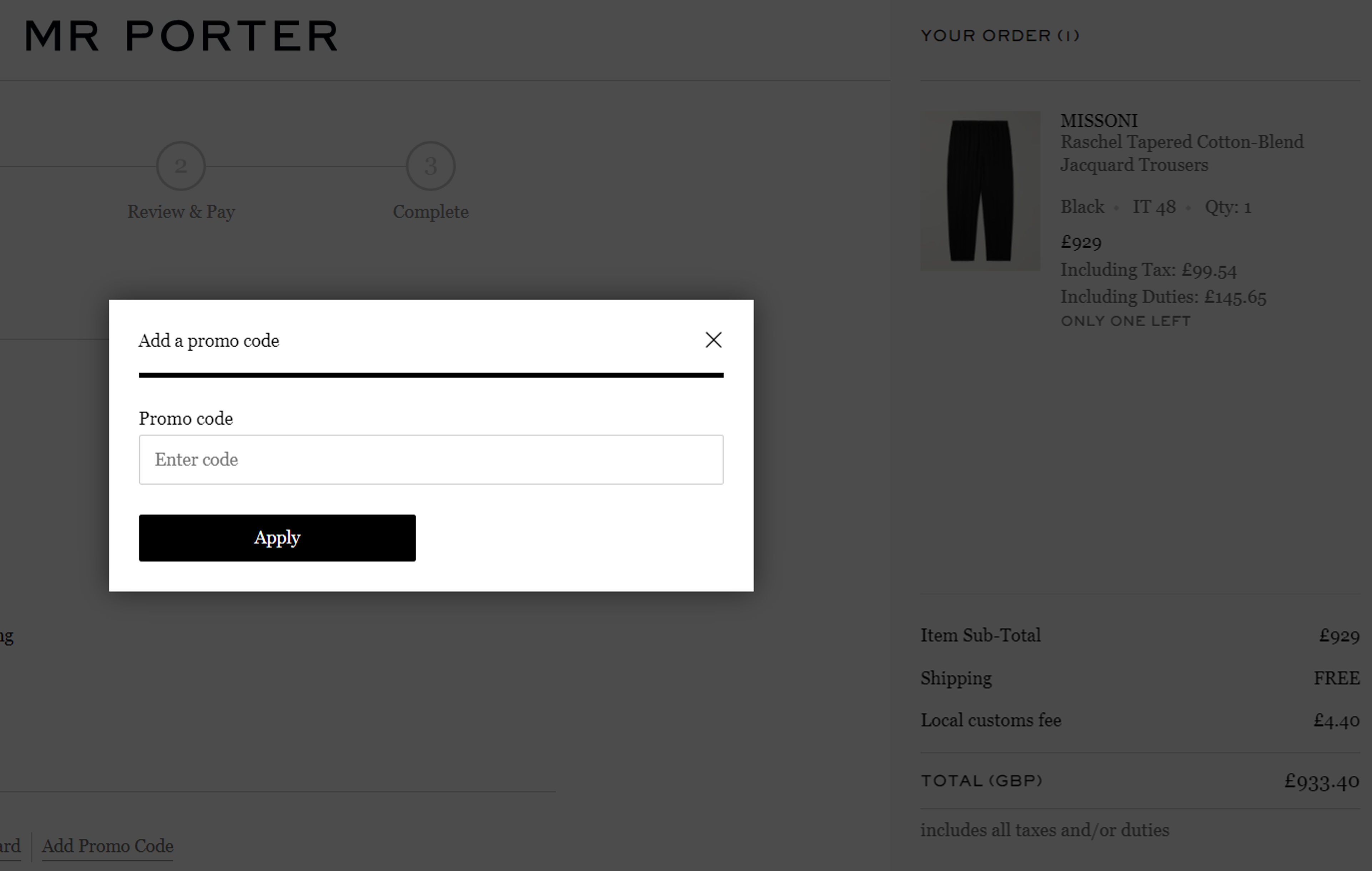Click the YOUR ORDER (1) heading
Screen dimensions: 1372x871
tap(999, 35)
